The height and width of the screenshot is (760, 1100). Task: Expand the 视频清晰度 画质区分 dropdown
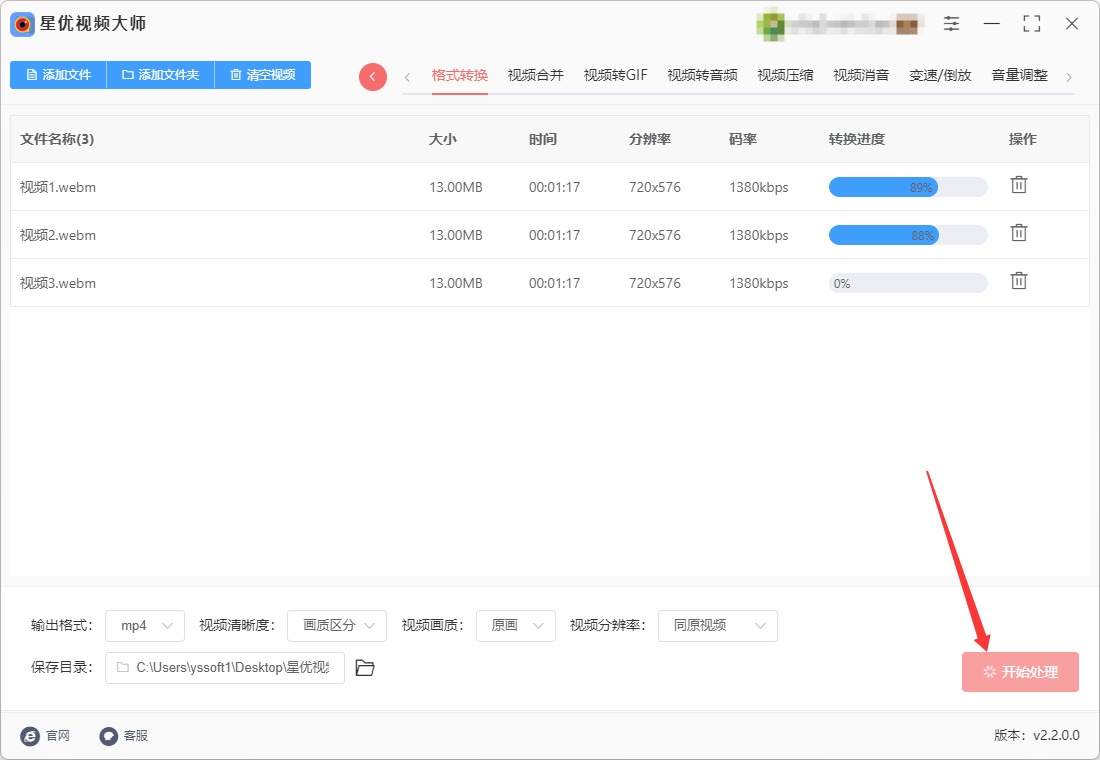[337, 626]
